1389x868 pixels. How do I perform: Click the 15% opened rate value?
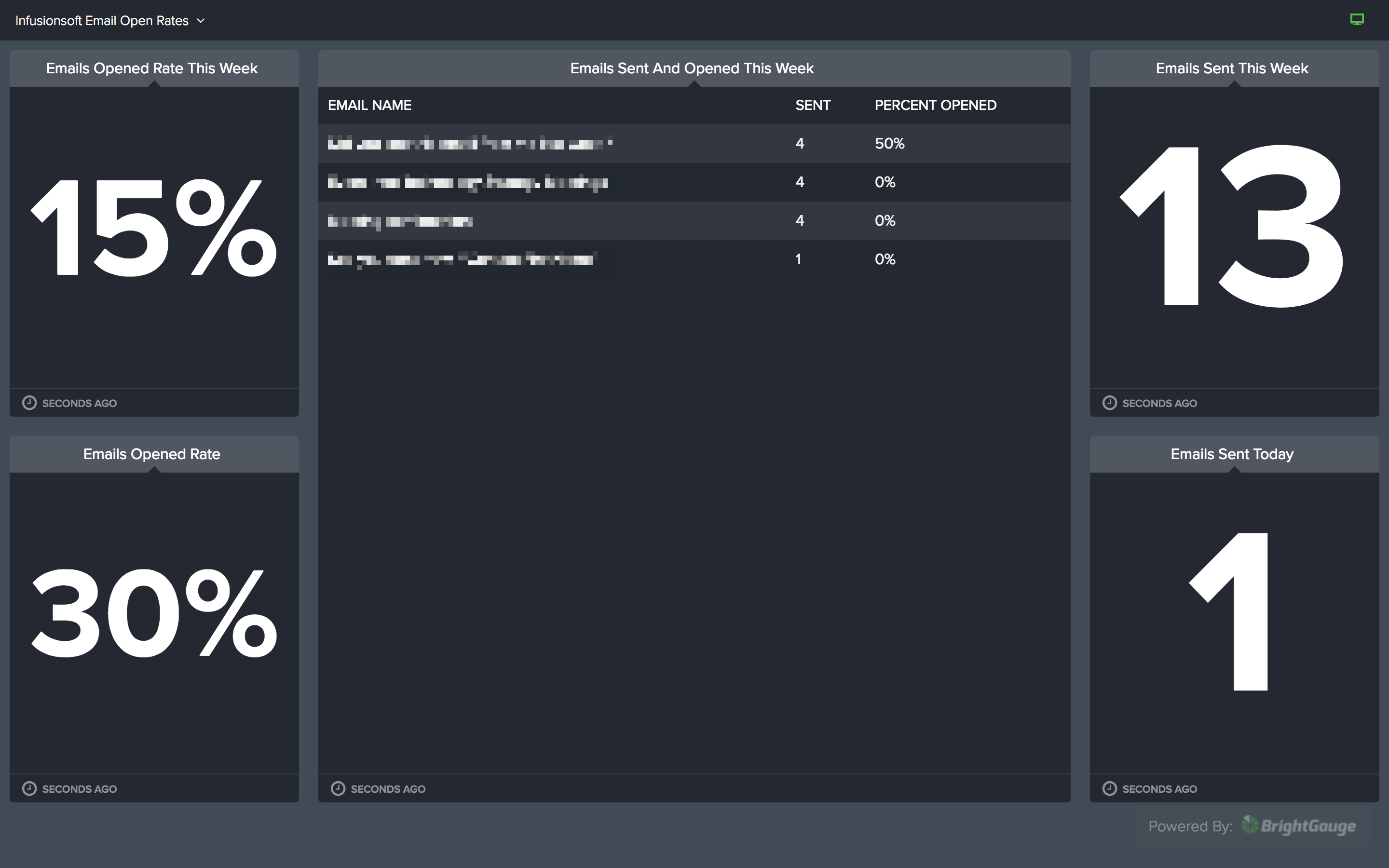pyautogui.click(x=154, y=228)
